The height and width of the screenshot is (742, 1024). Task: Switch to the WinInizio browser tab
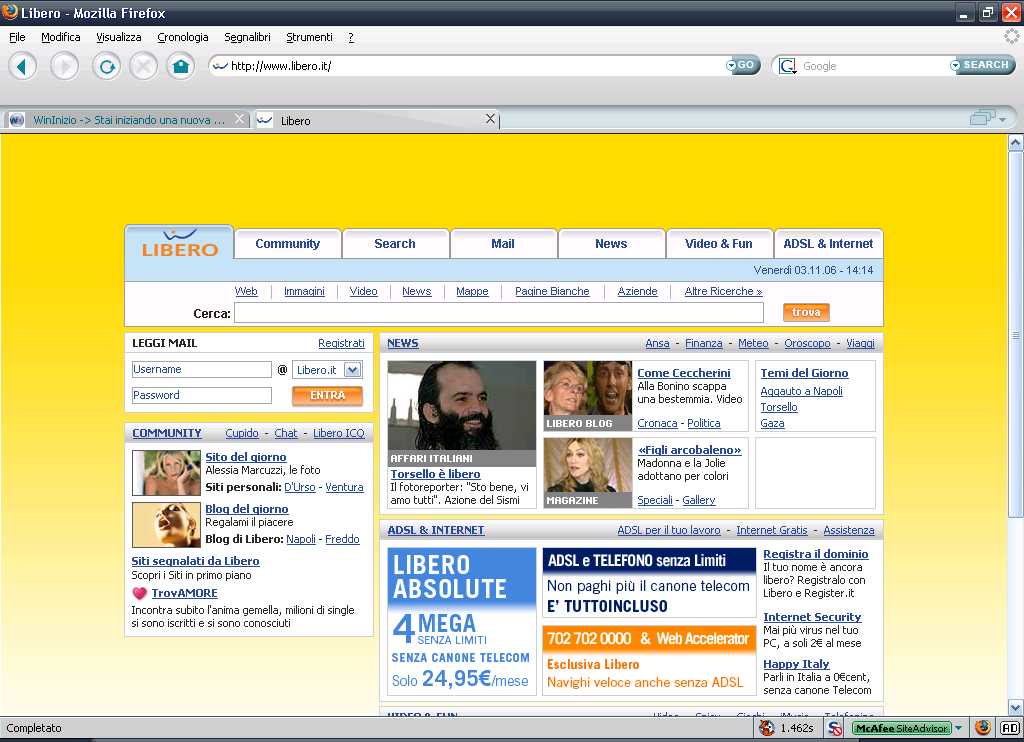coord(128,120)
